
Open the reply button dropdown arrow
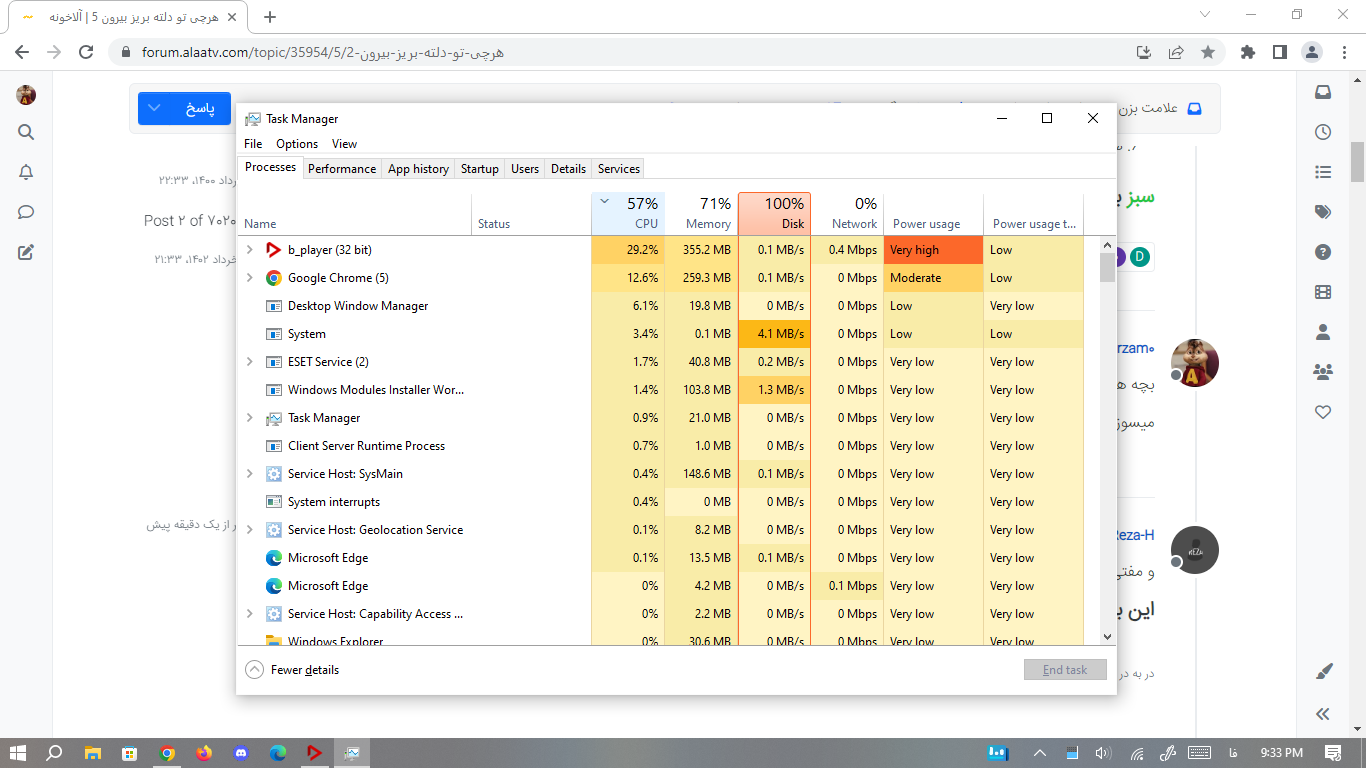(x=154, y=109)
